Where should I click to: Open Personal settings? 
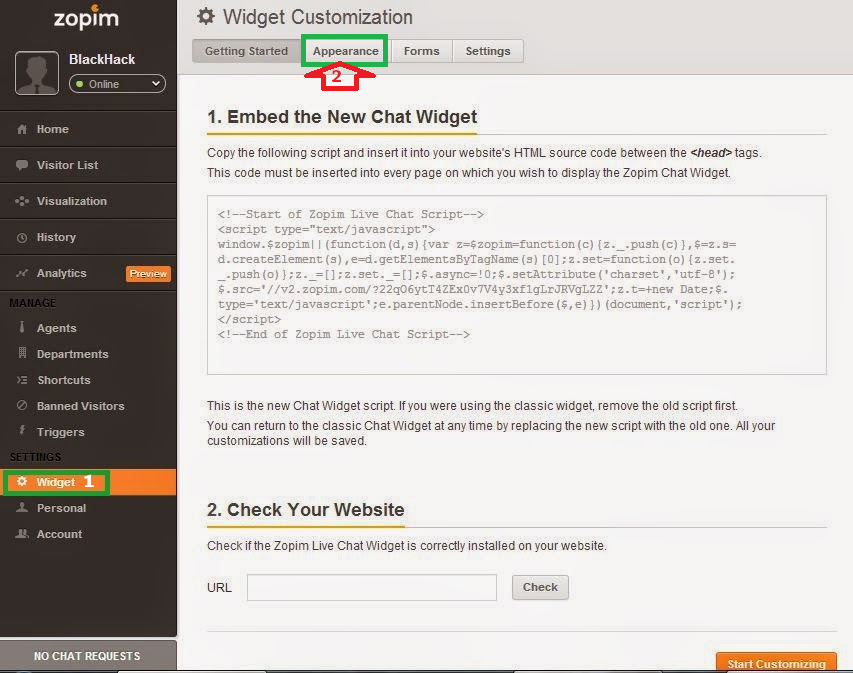click(88, 508)
